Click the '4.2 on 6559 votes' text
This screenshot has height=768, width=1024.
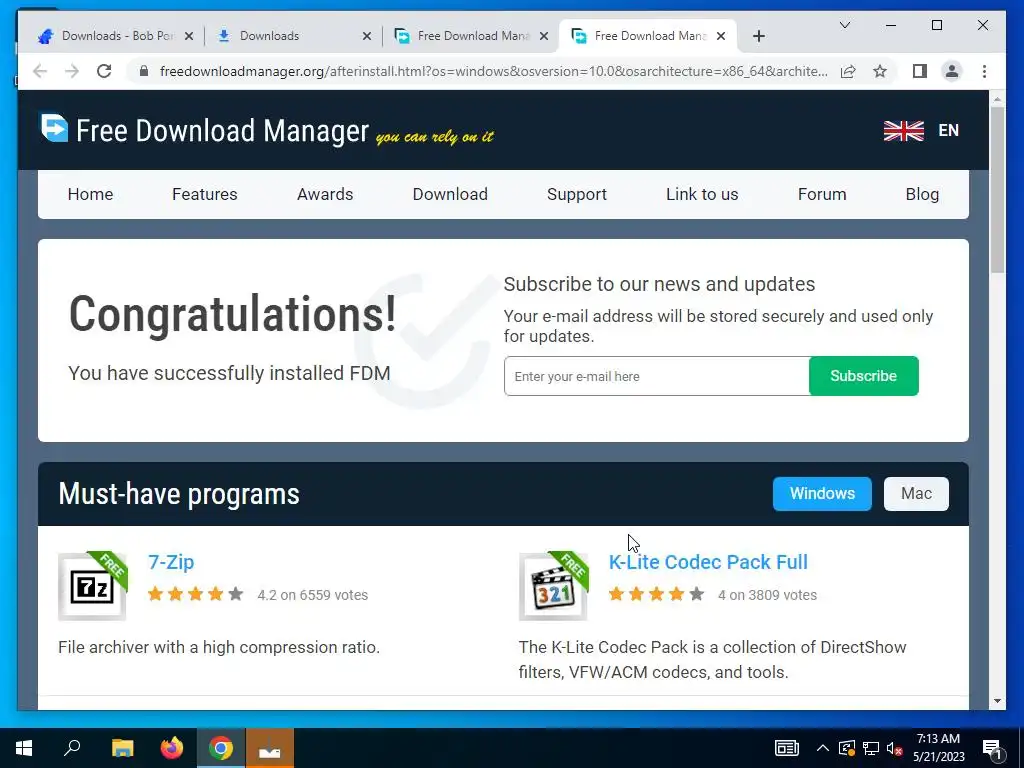point(312,595)
